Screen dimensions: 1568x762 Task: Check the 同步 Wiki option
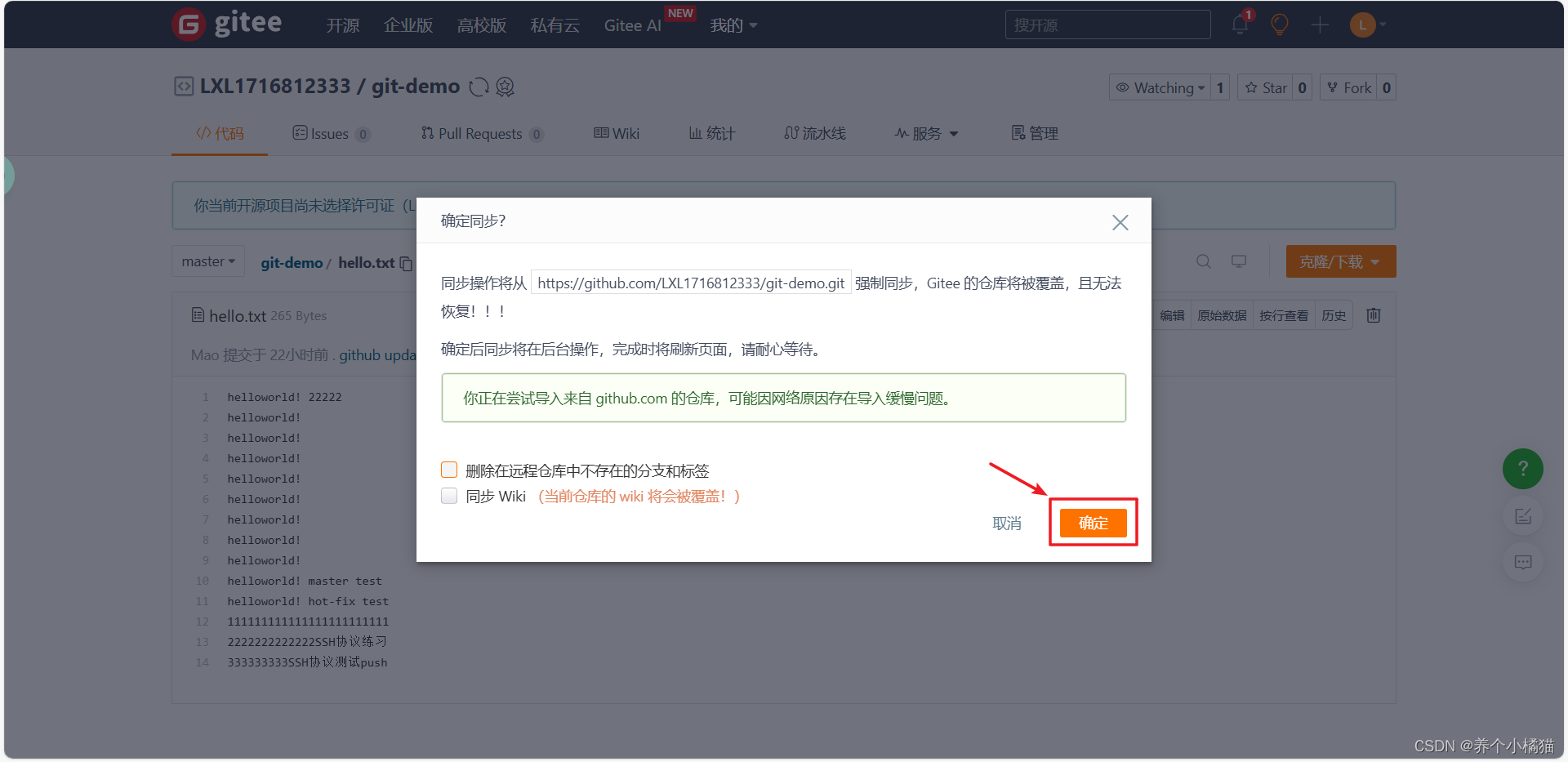click(449, 496)
